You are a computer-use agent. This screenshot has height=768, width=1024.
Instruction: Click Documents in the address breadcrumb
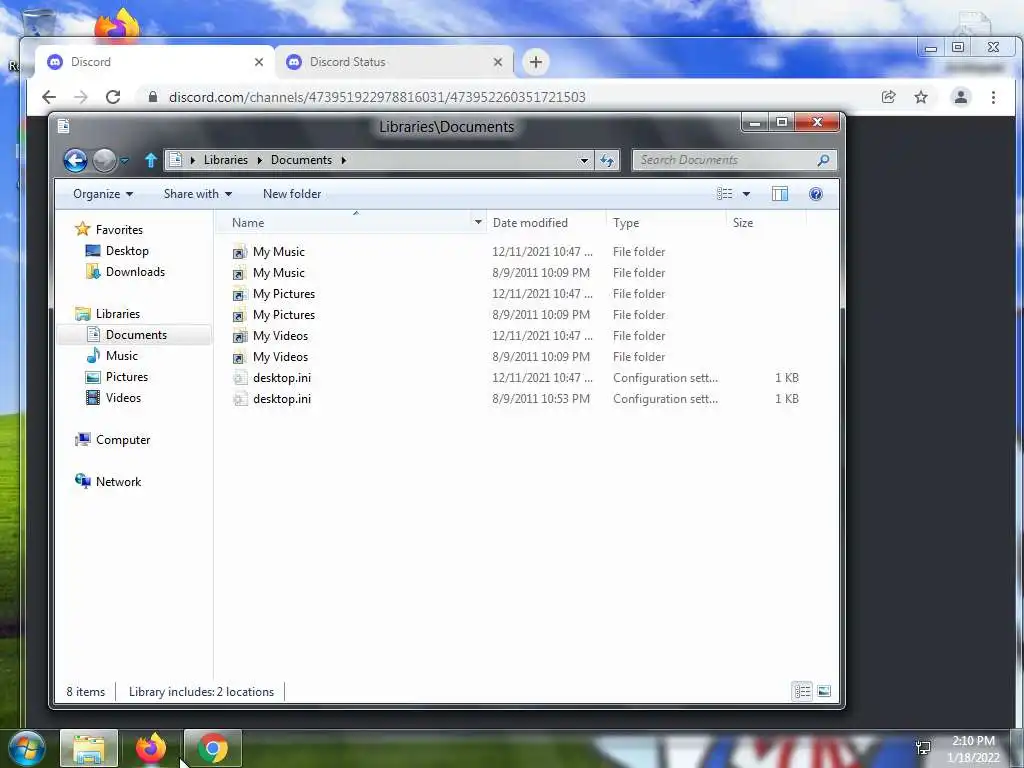pos(301,160)
